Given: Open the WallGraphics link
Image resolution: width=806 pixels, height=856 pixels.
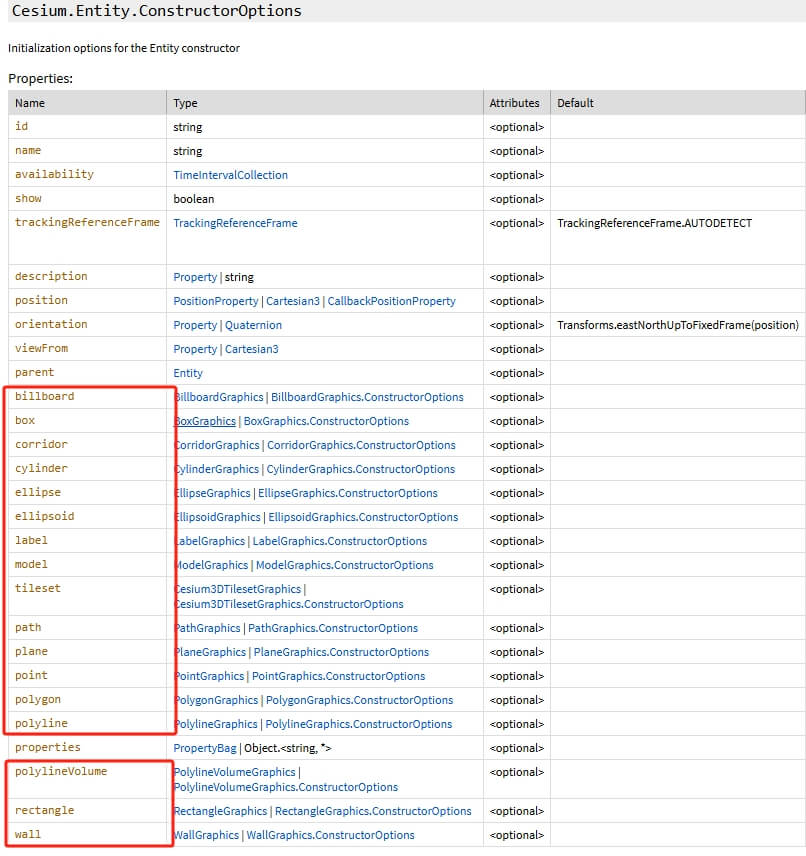Looking at the screenshot, I should point(206,835).
